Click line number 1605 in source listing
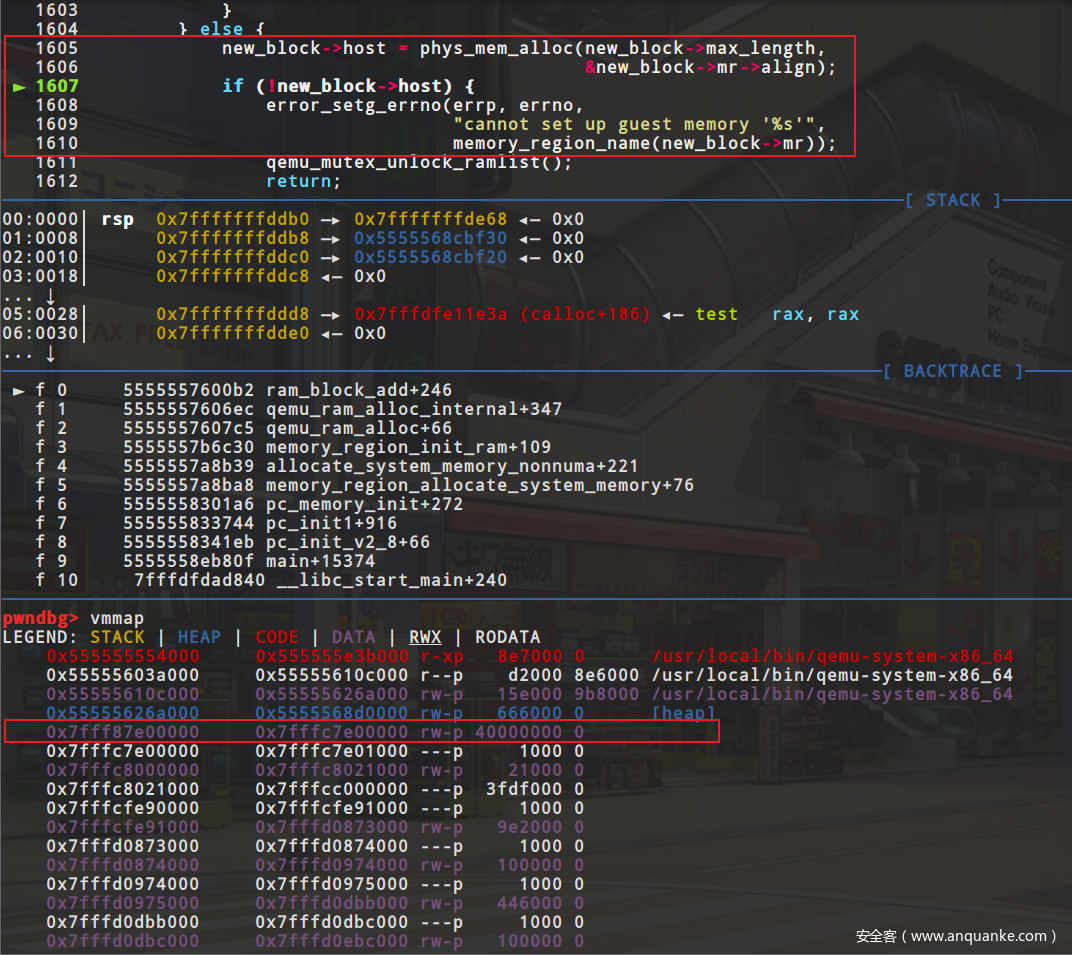This screenshot has height=955, width=1072. coord(56,48)
